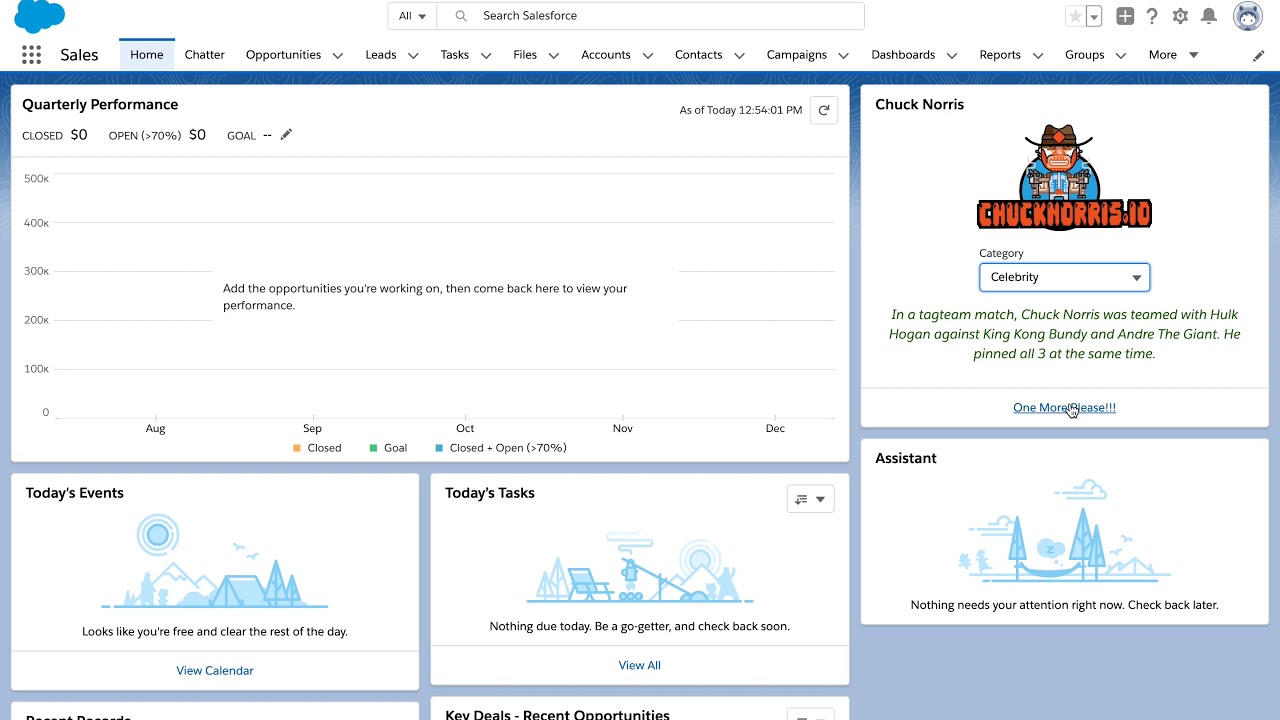1280x720 pixels.
Task: Open Today's Tasks filter dropdown
Action: click(810, 499)
